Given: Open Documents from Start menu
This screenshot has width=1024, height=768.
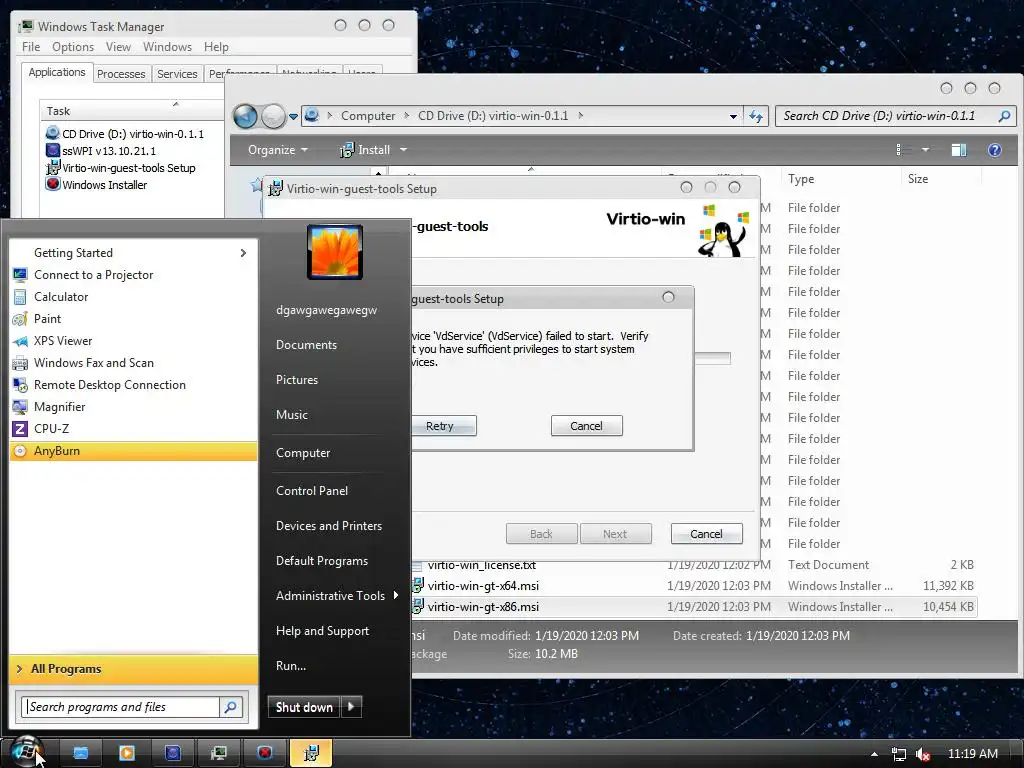Looking at the screenshot, I should pos(306,345).
